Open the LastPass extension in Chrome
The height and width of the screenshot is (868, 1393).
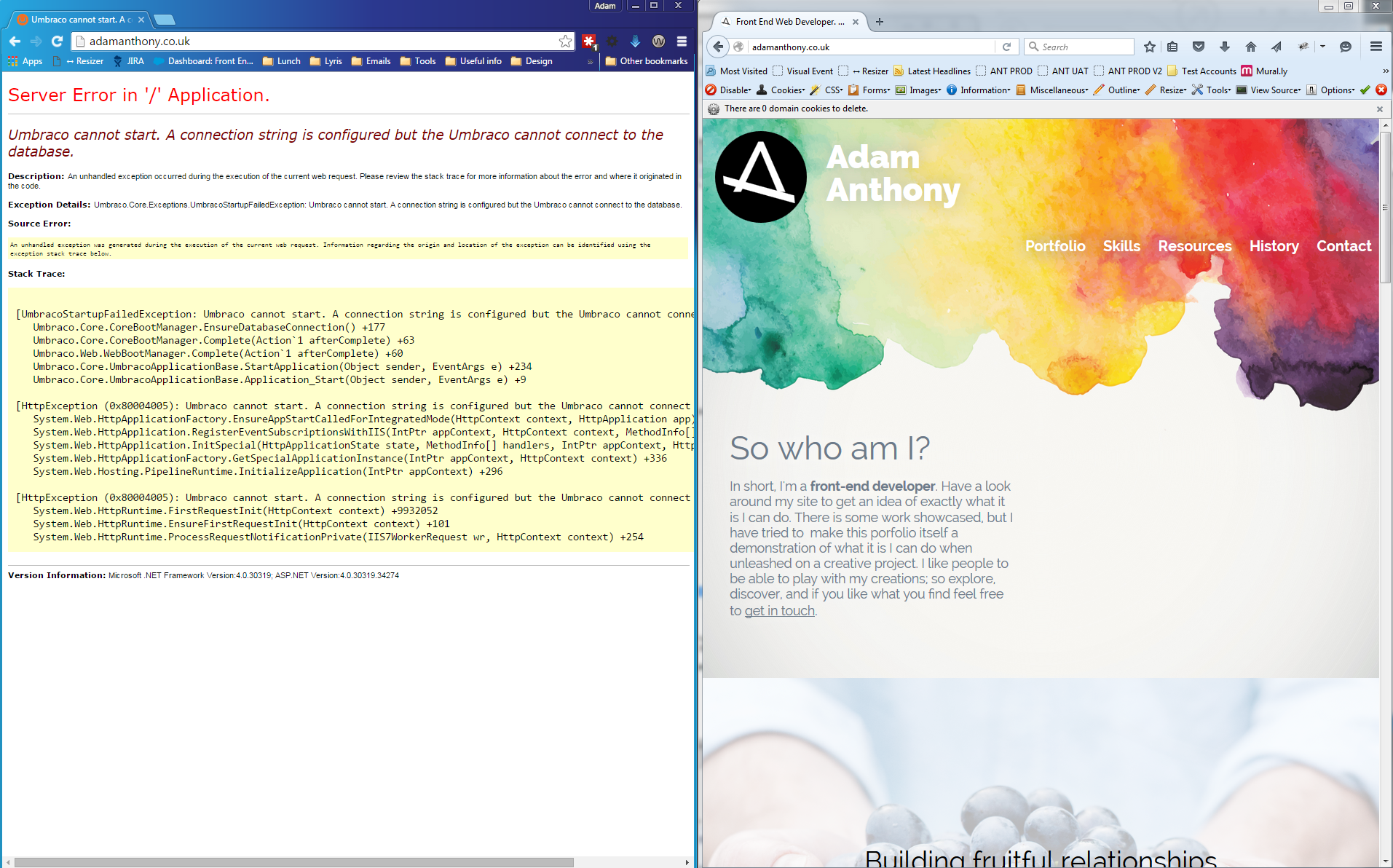pos(589,42)
